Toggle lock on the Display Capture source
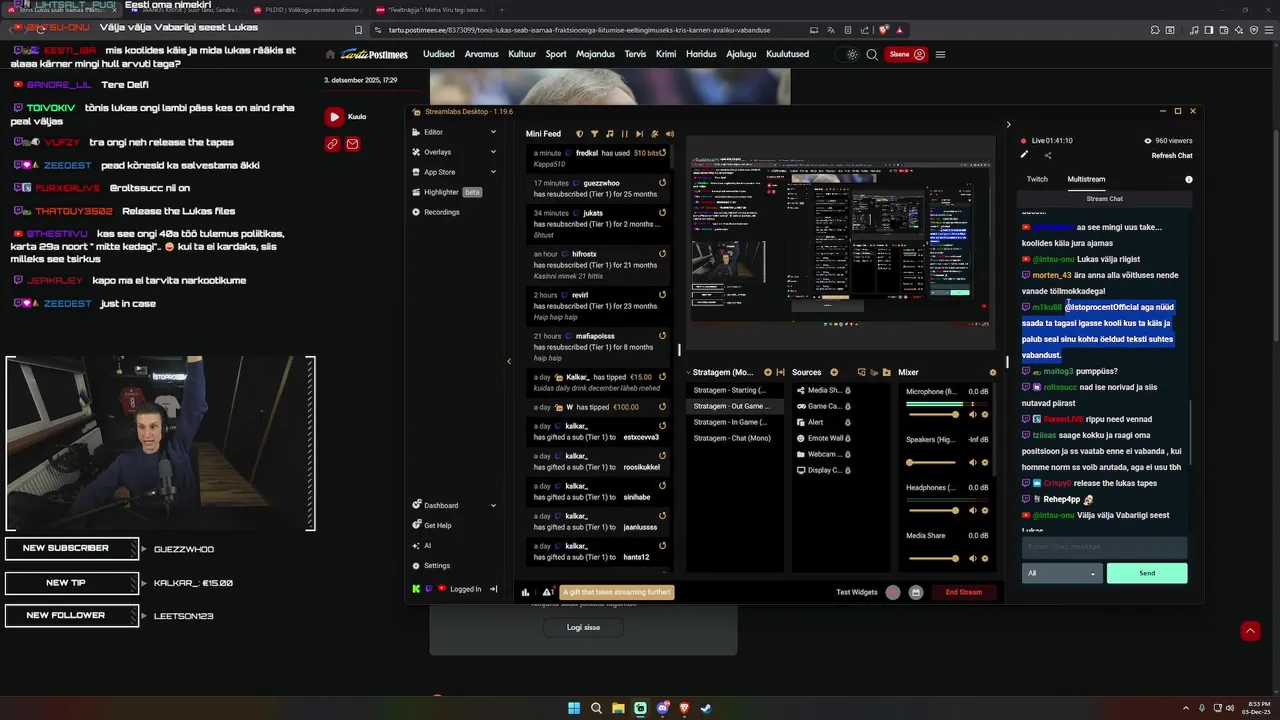 848,470
